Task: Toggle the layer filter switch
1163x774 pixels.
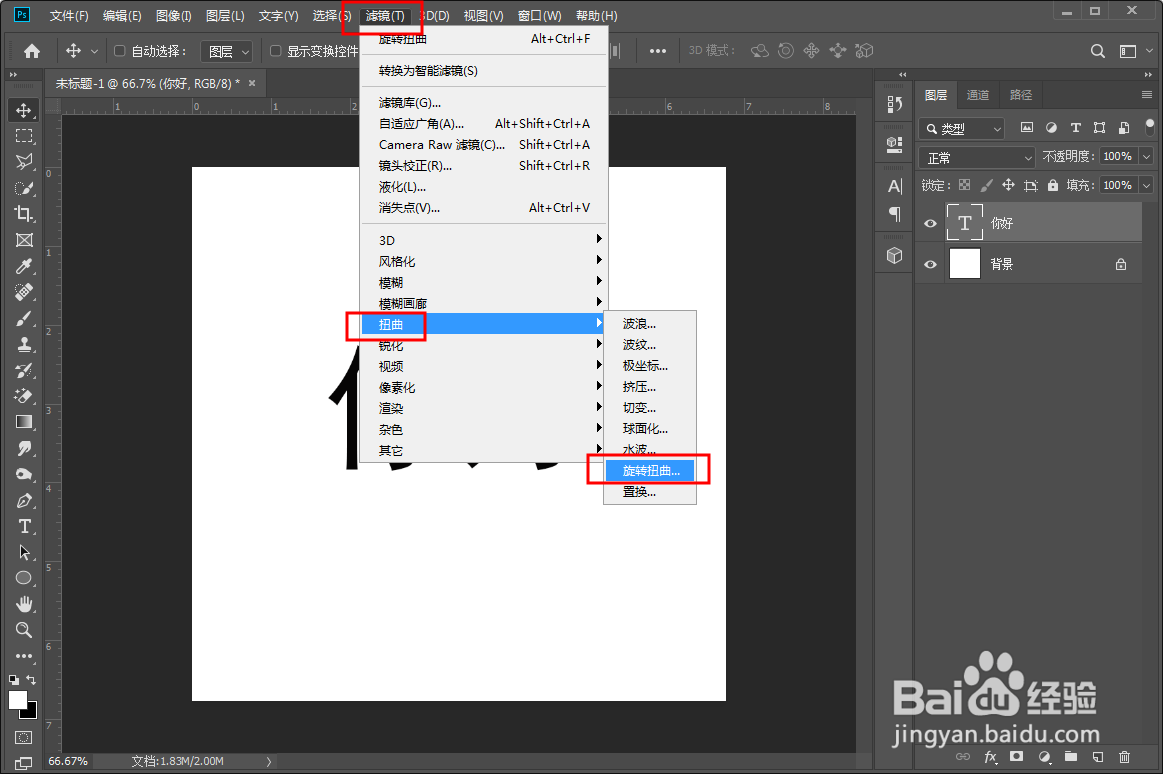Action: [1150, 128]
